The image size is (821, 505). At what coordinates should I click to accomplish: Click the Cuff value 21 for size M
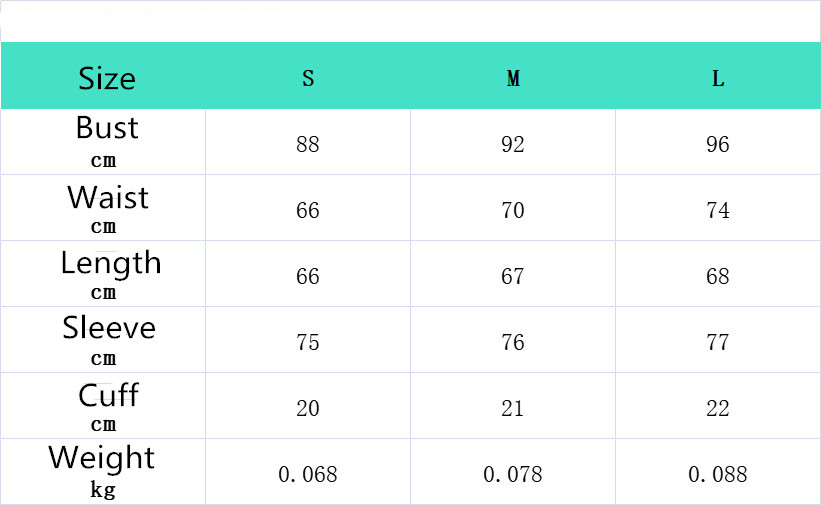[513, 408]
